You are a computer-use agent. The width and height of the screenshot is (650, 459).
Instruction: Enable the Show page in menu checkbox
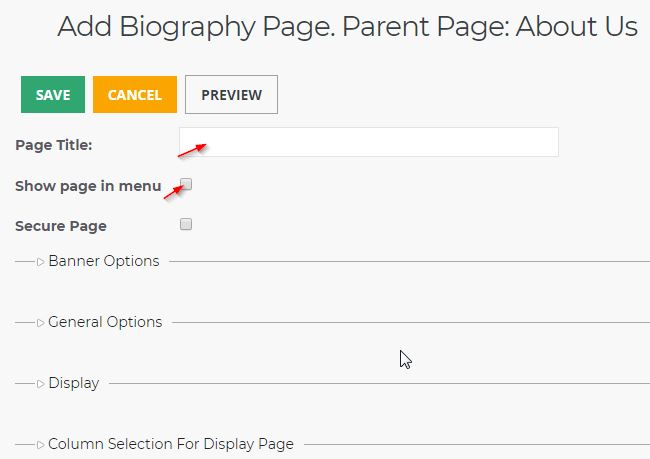click(x=186, y=184)
